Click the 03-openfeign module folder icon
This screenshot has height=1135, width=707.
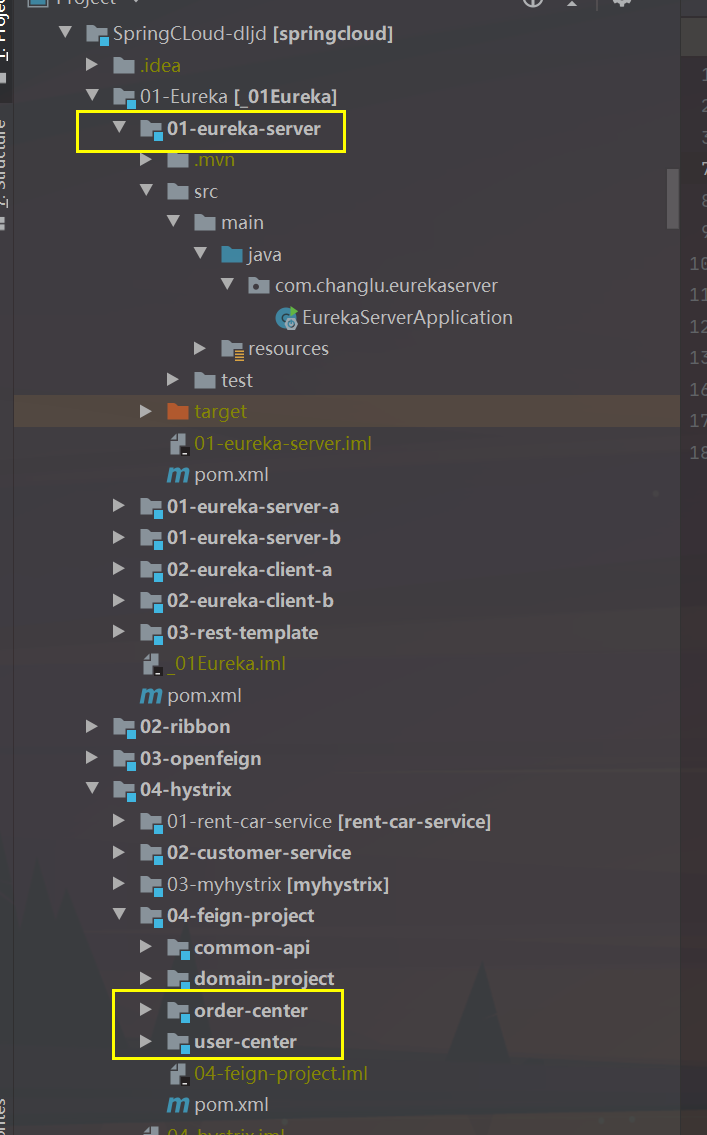click(124, 760)
